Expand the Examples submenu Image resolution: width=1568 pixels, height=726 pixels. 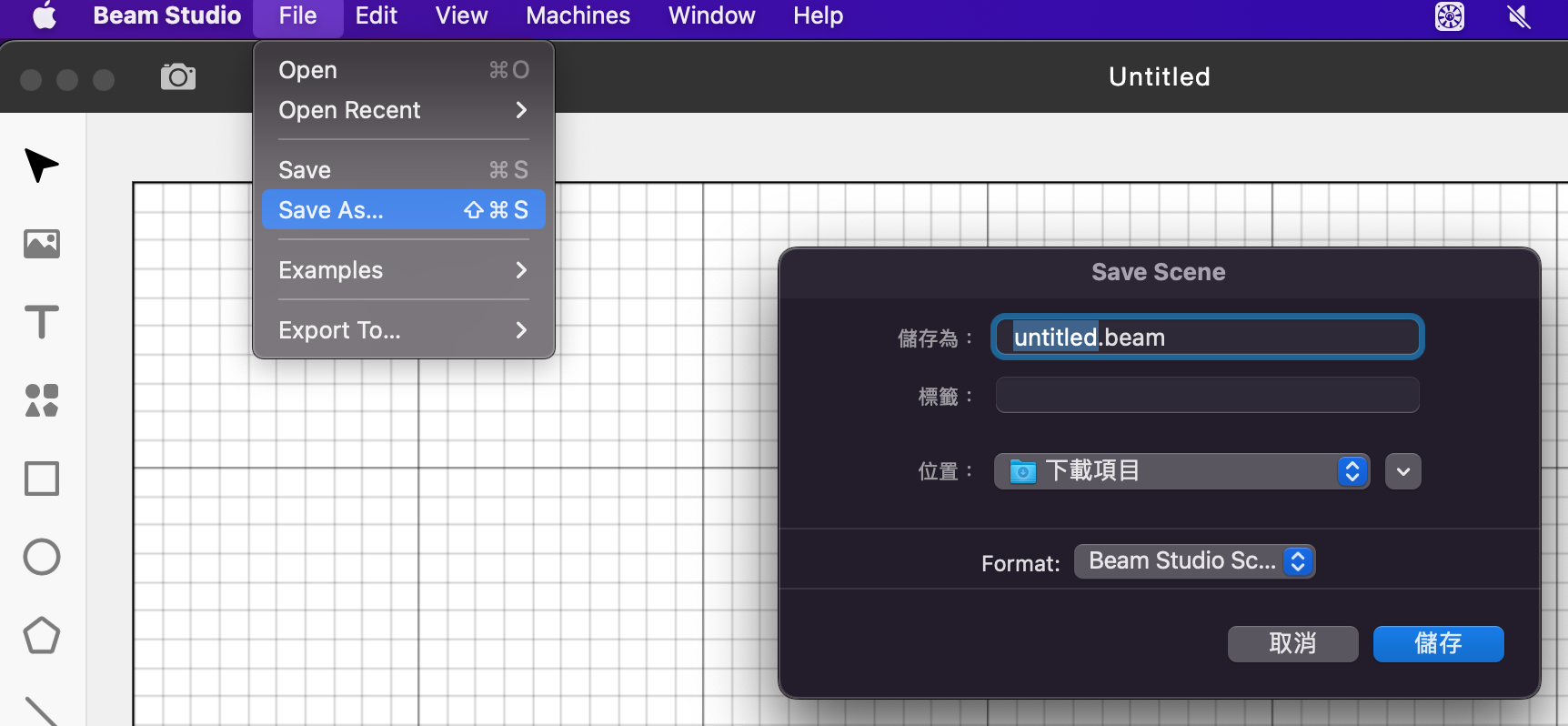404,270
